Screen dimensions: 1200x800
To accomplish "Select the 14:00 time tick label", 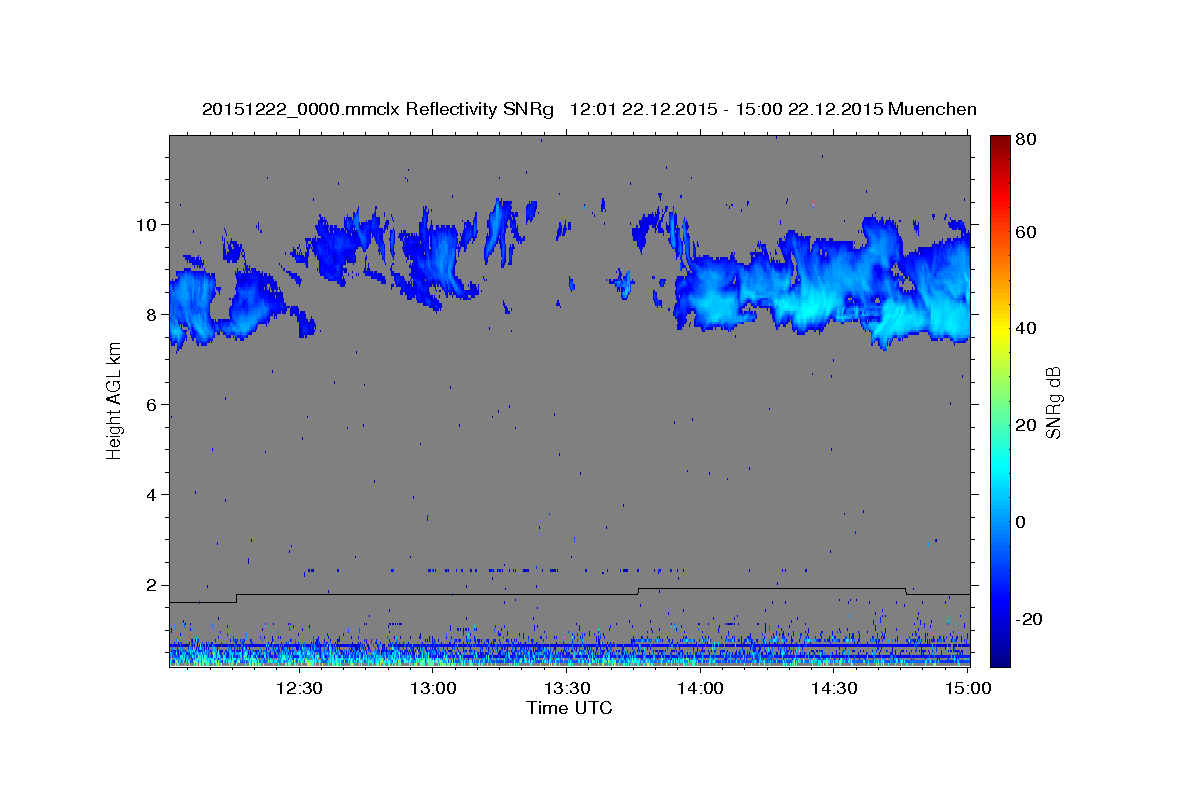I will [x=700, y=689].
